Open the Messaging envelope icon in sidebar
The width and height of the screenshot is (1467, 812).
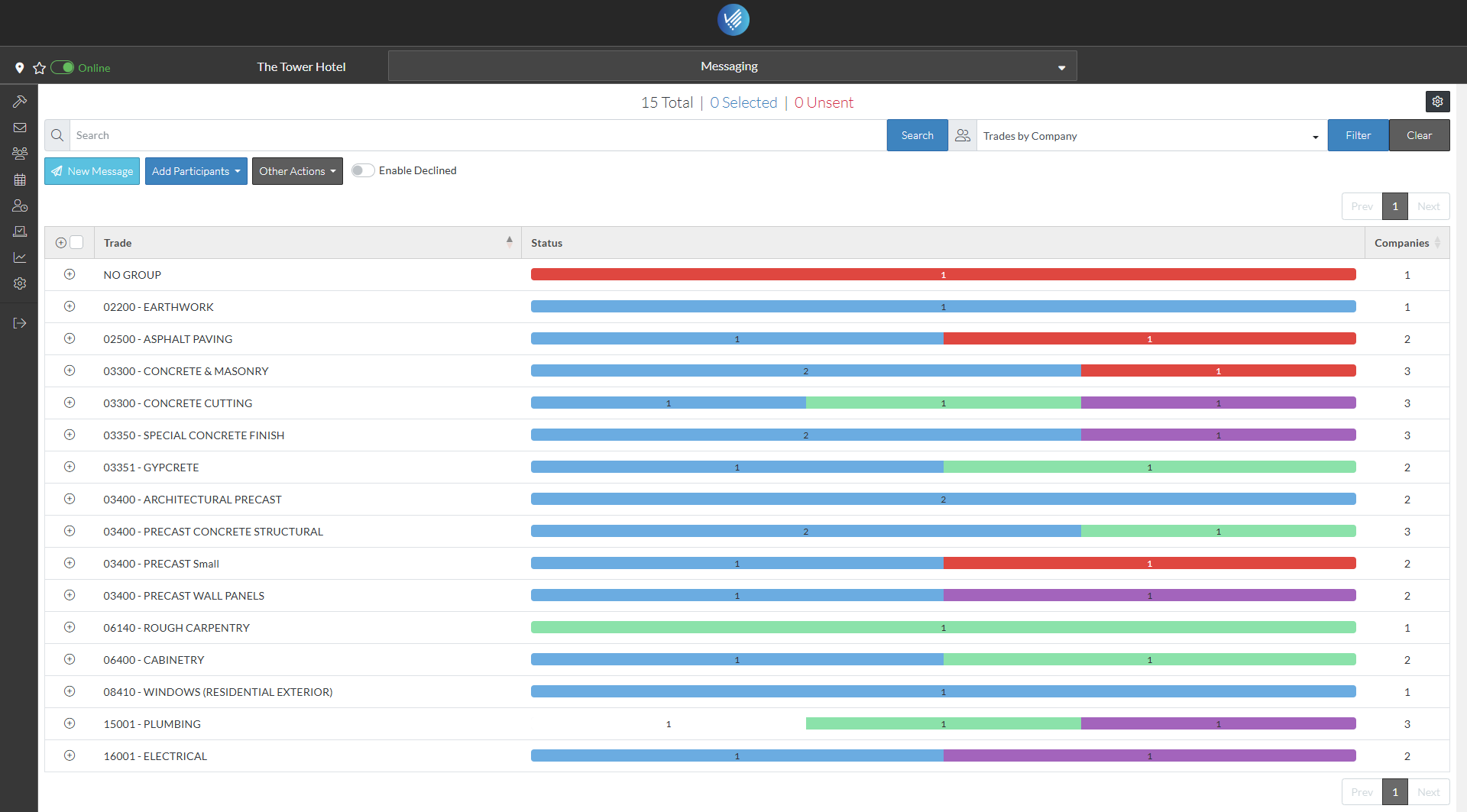19,128
